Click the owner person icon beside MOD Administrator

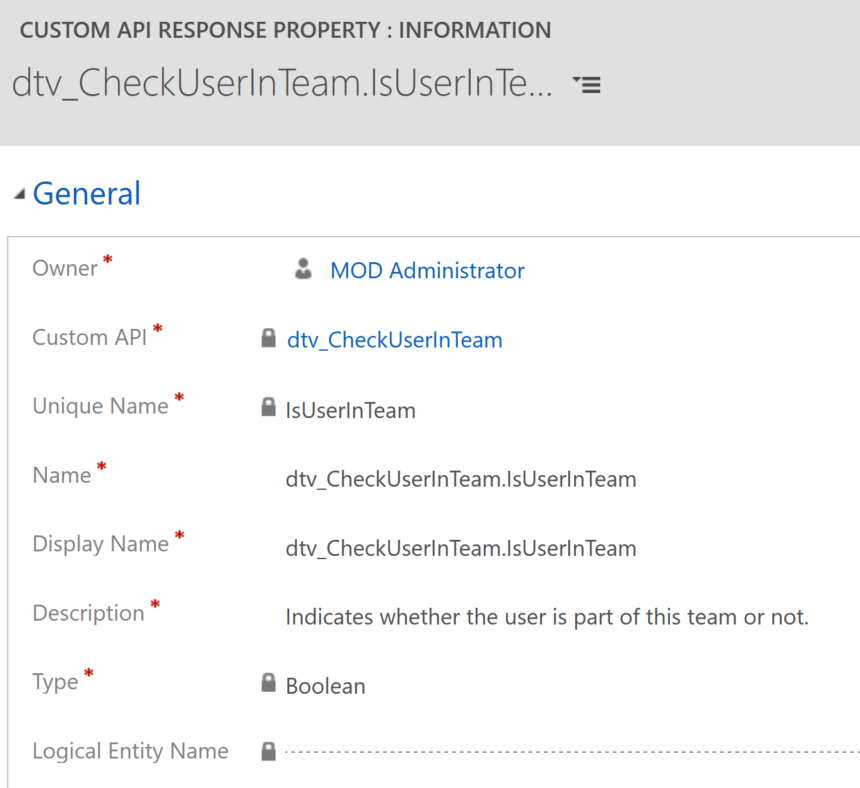click(303, 269)
